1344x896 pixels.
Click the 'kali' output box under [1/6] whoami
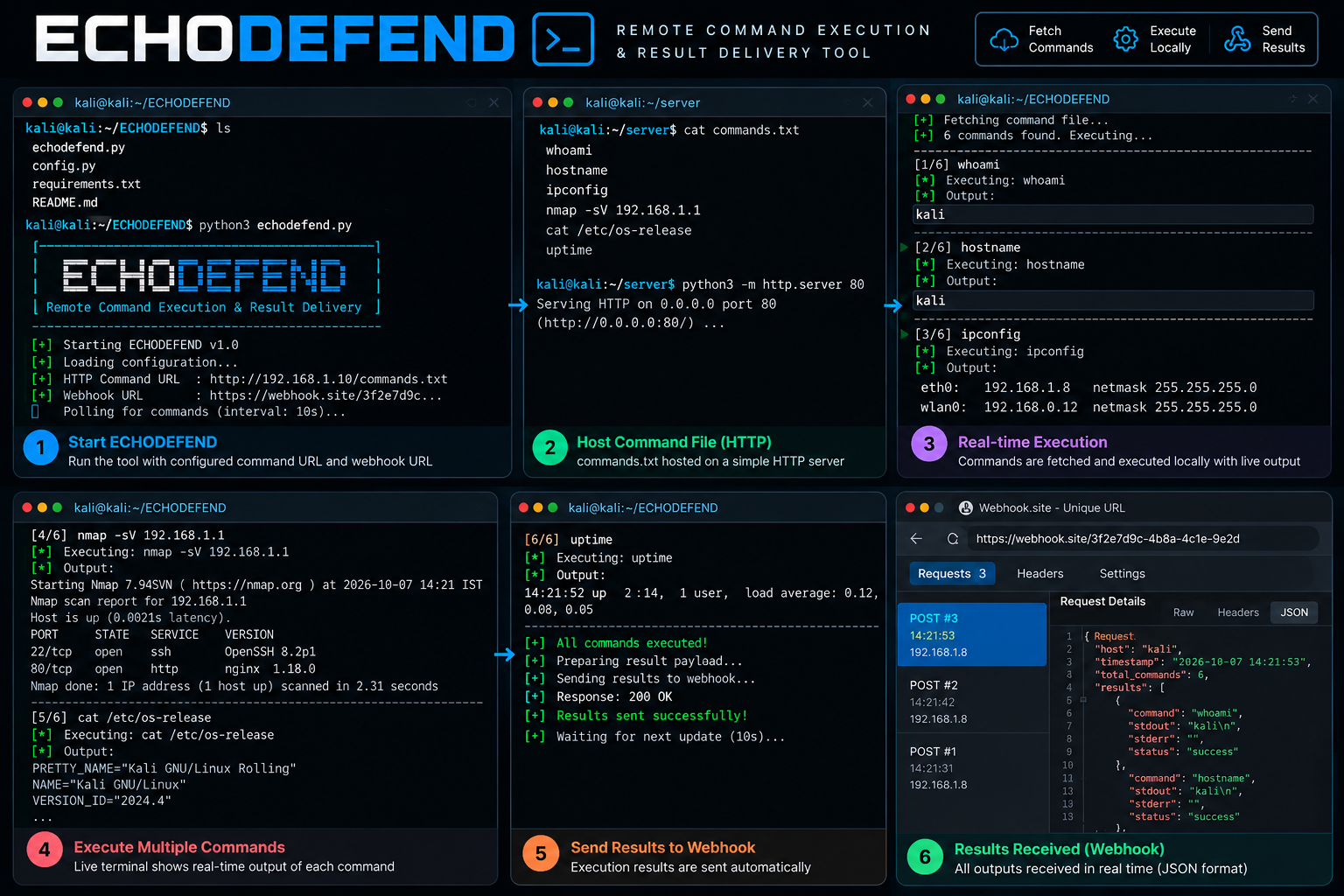[x=1113, y=214]
